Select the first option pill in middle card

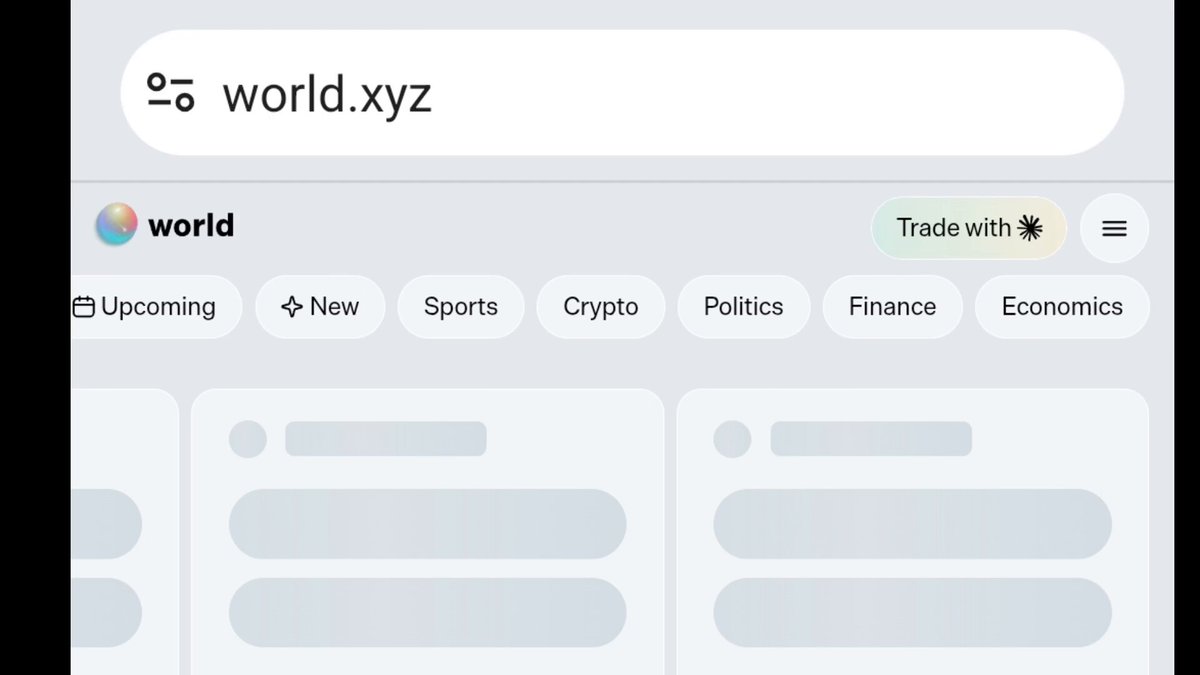(x=428, y=524)
